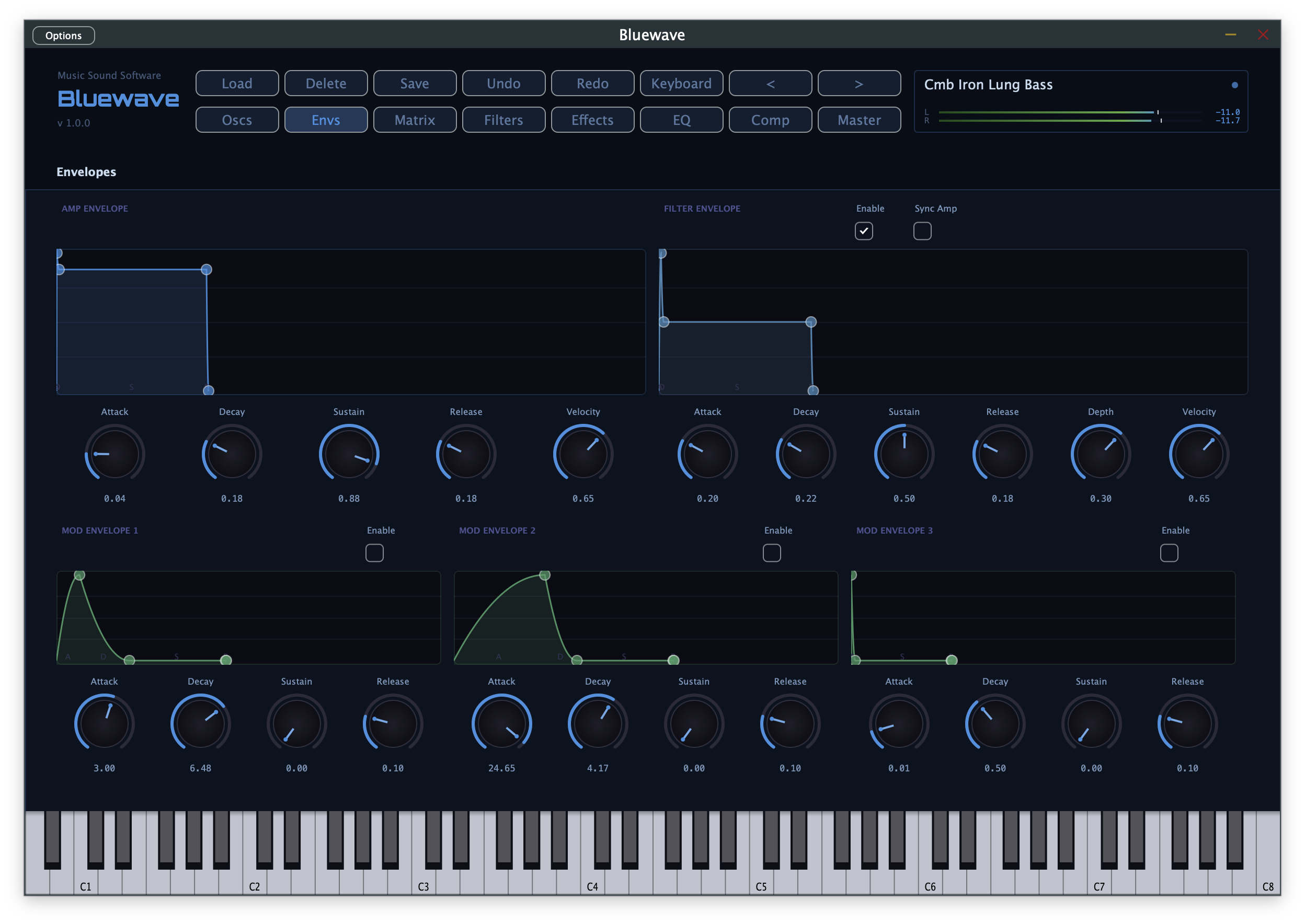Click the Amp Envelope Sustain knob

(x=349, y=454)
